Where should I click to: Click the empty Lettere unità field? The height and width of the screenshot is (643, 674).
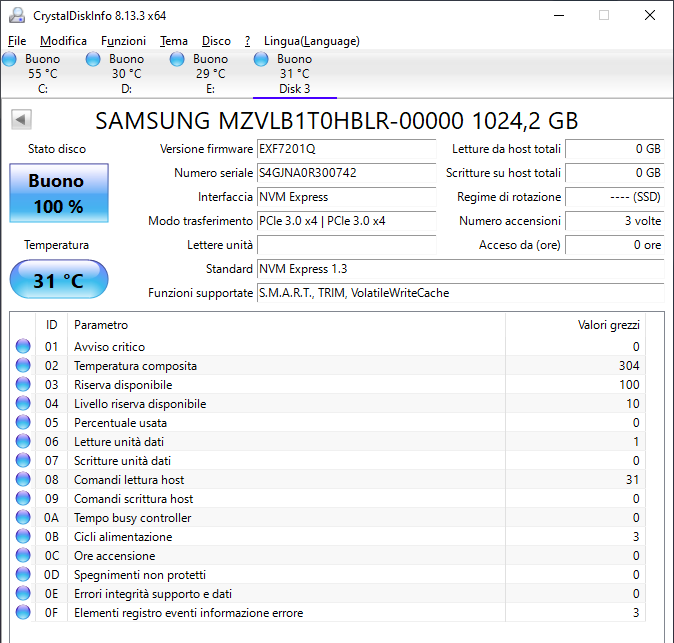346,245
